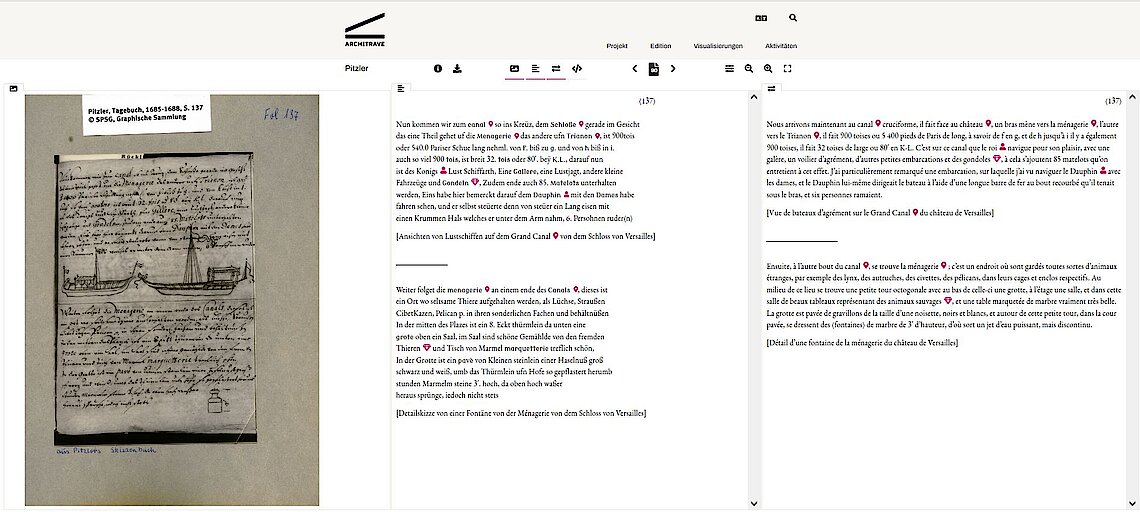
Task: Enter fullscreen mode
Action: coord(788,69)
